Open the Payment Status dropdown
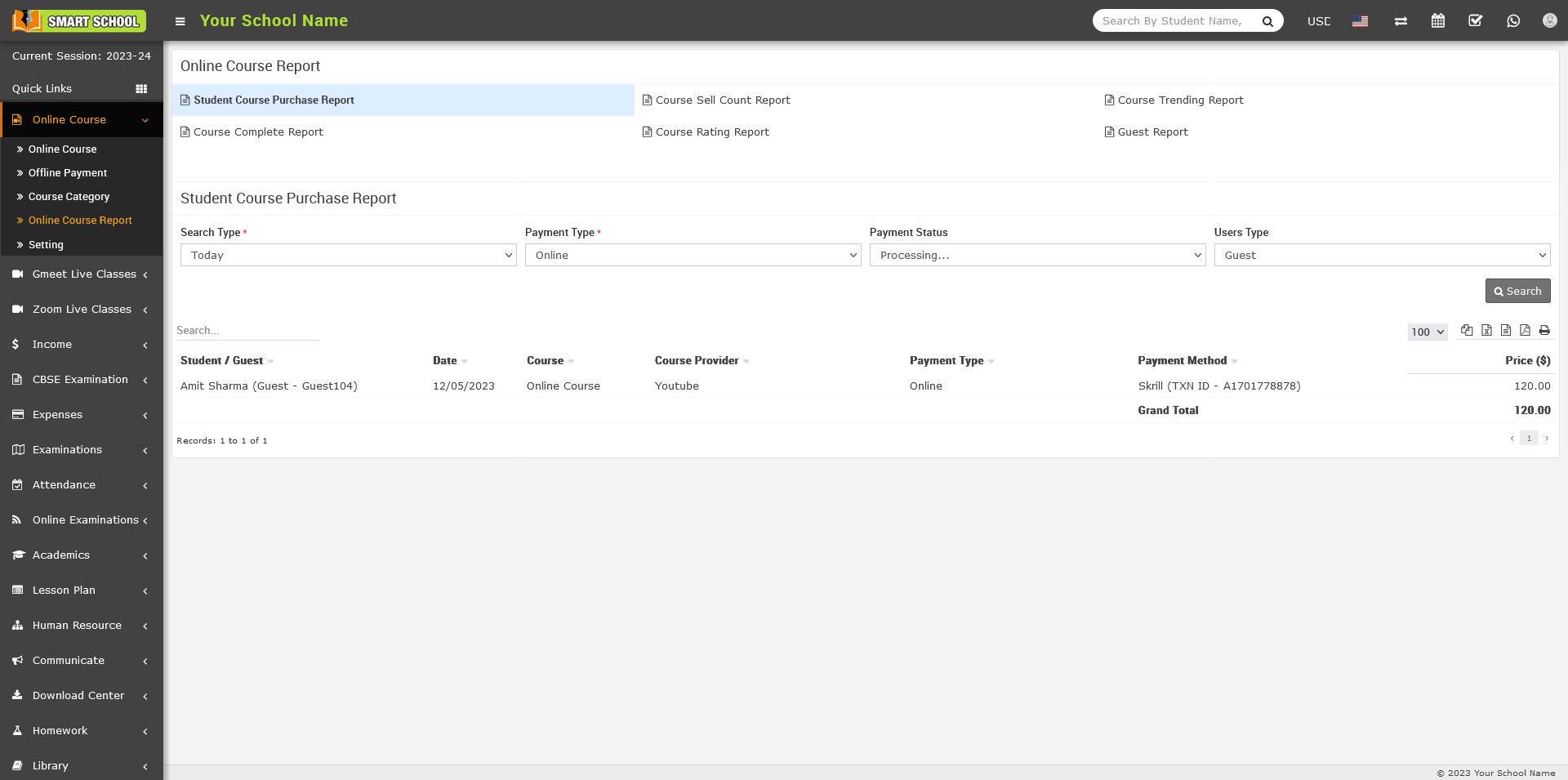 [x=1037, y=255]
